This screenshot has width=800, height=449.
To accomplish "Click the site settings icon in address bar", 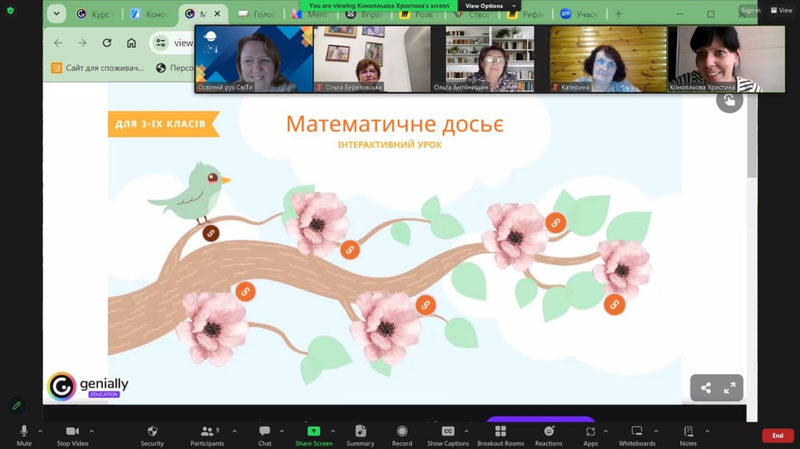I will (161, 43).
